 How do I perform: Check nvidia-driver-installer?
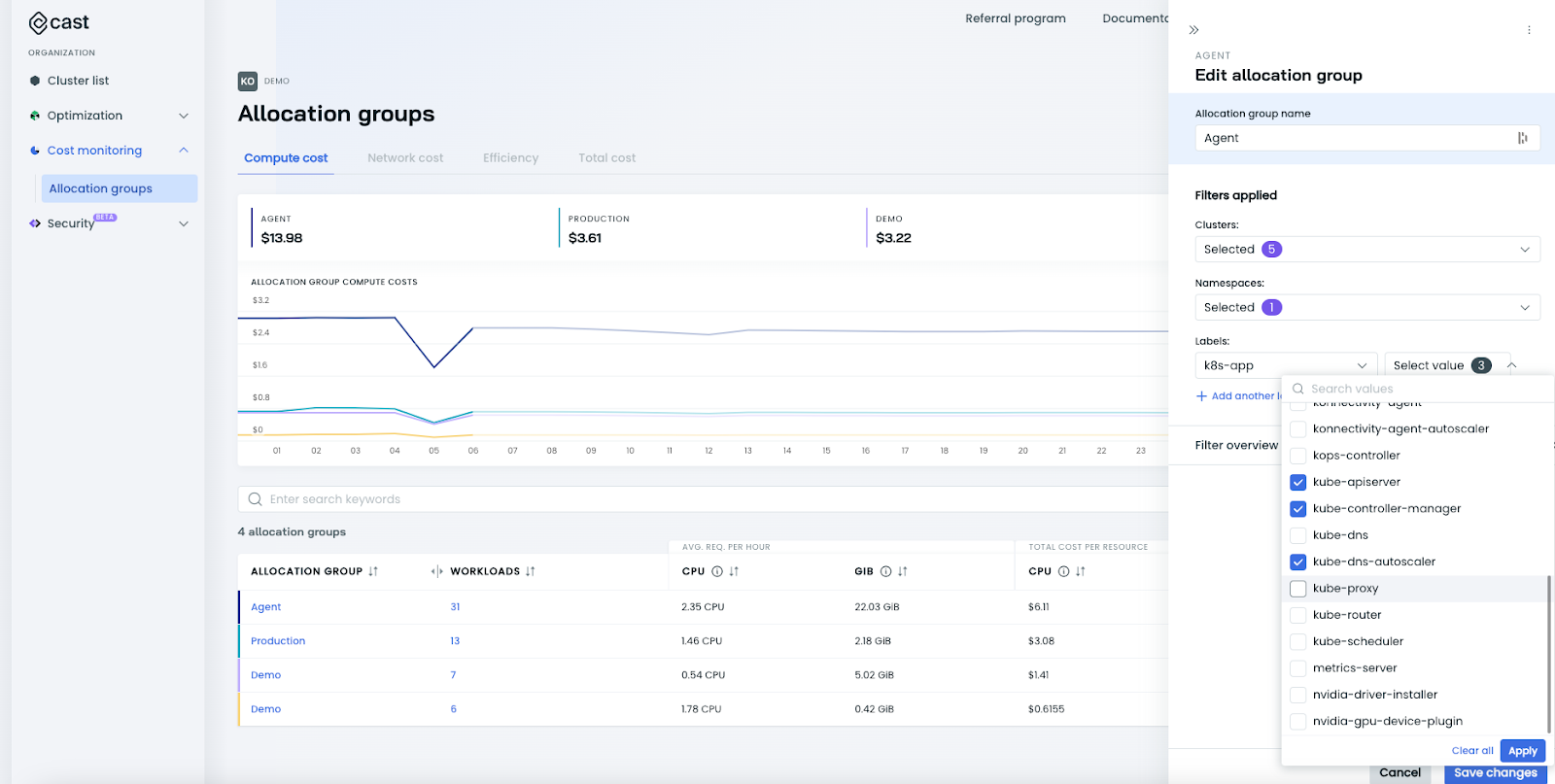[1298, 695]
